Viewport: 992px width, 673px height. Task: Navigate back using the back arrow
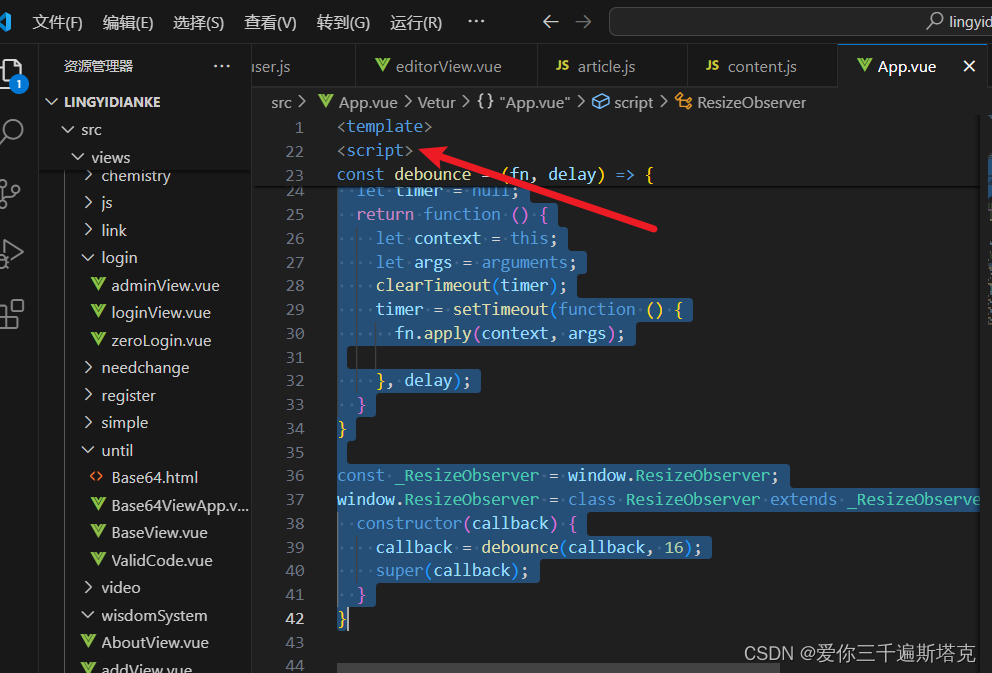[550, 21]
